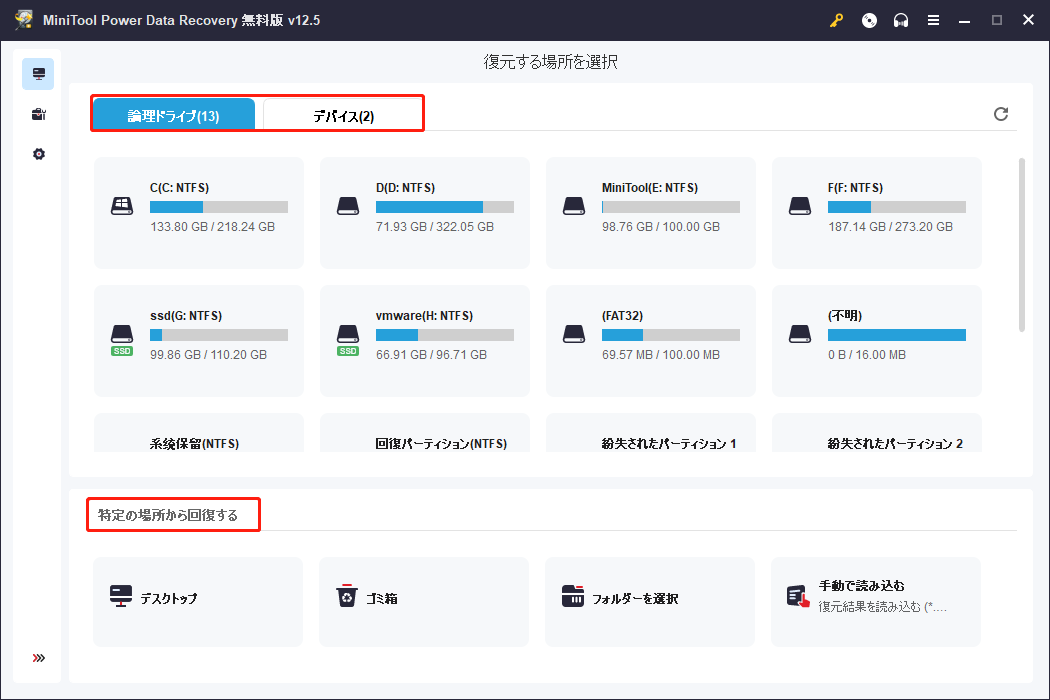Click the 98.76 GB / 100.00 GB text
Image resolution: width=1050 pixels, height=700 pixels.
coord(661,226)
